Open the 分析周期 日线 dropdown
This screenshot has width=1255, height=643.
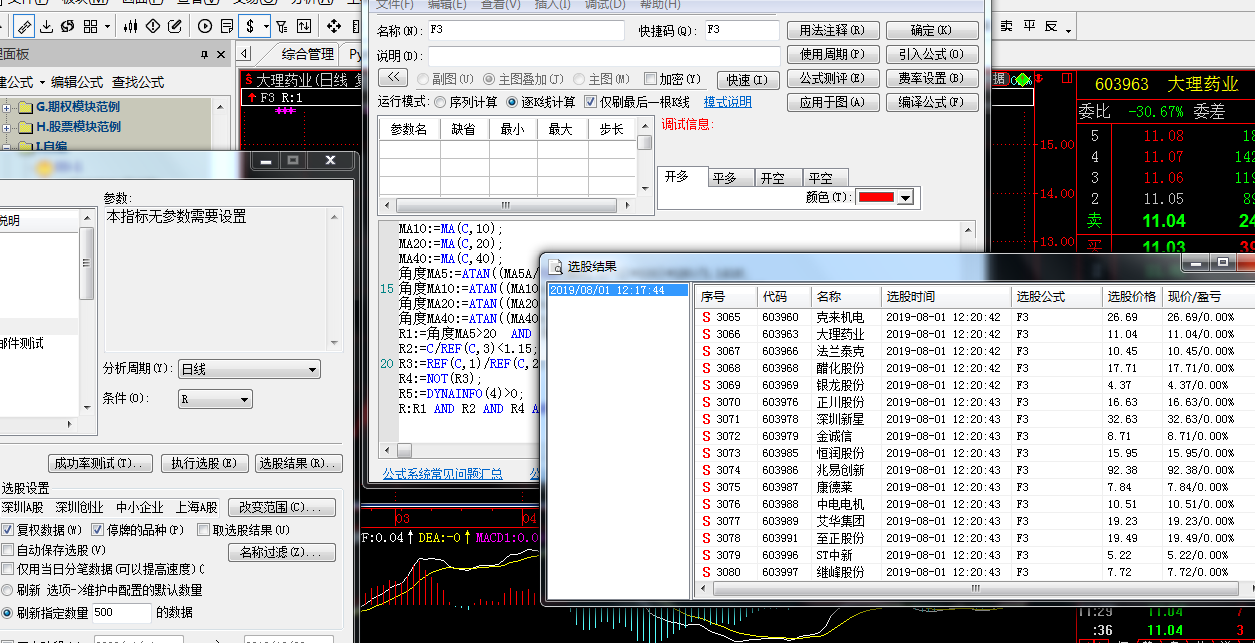[312, 369]
